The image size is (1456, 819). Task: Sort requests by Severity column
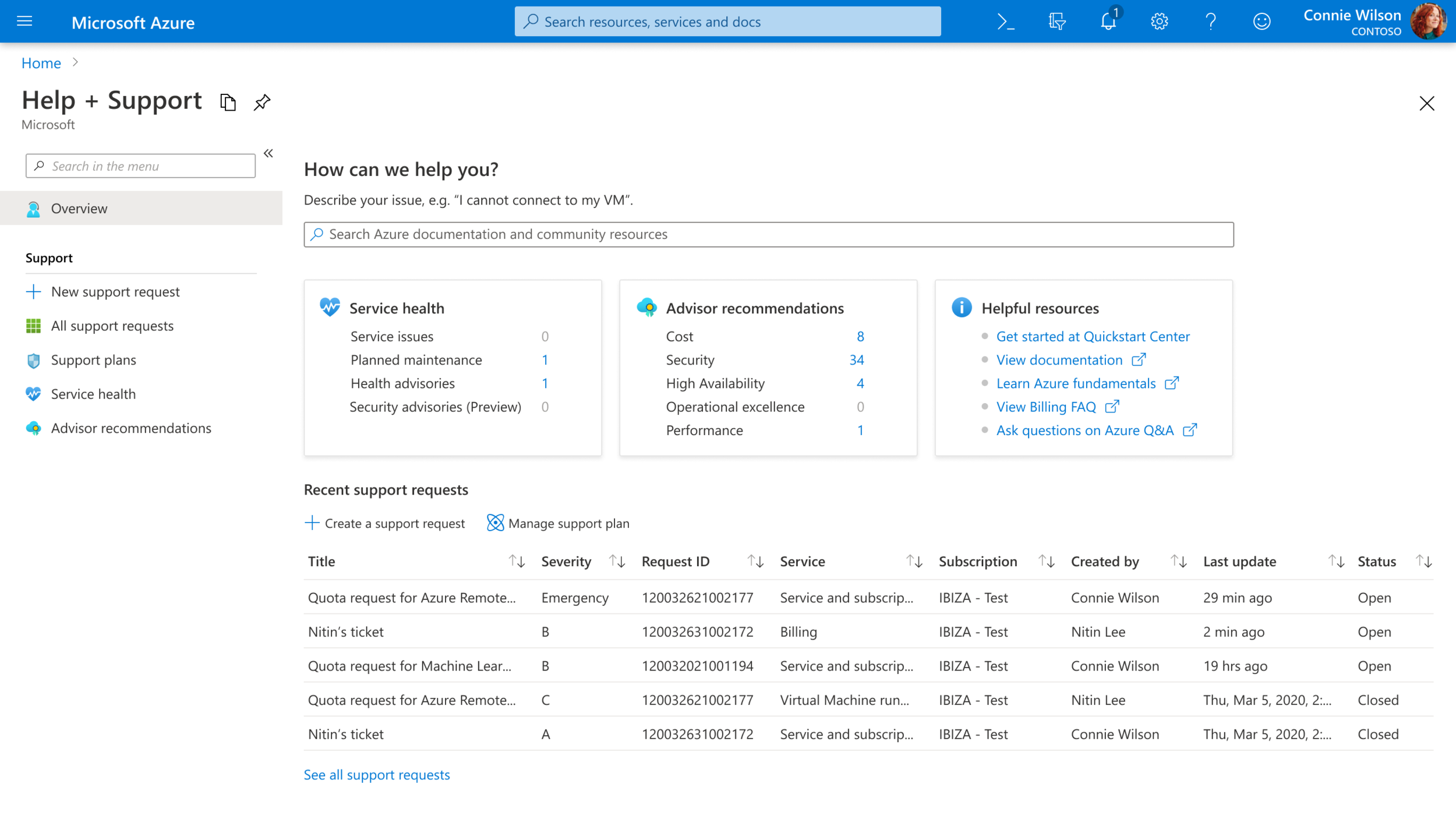coord(617,561)
